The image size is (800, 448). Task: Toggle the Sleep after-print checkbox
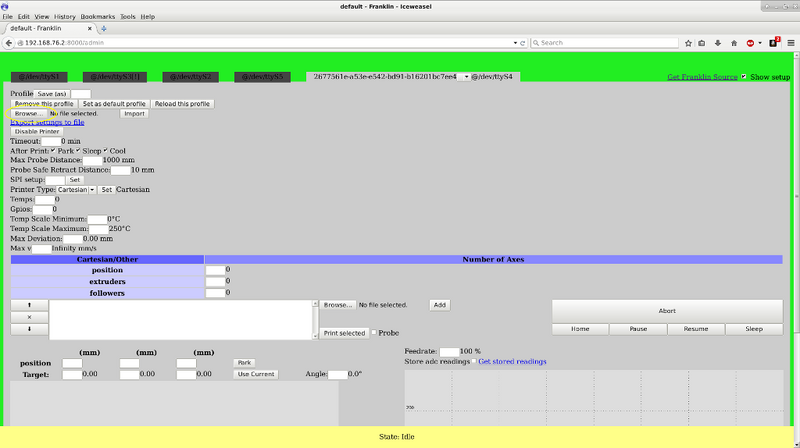tap(78, 151)
